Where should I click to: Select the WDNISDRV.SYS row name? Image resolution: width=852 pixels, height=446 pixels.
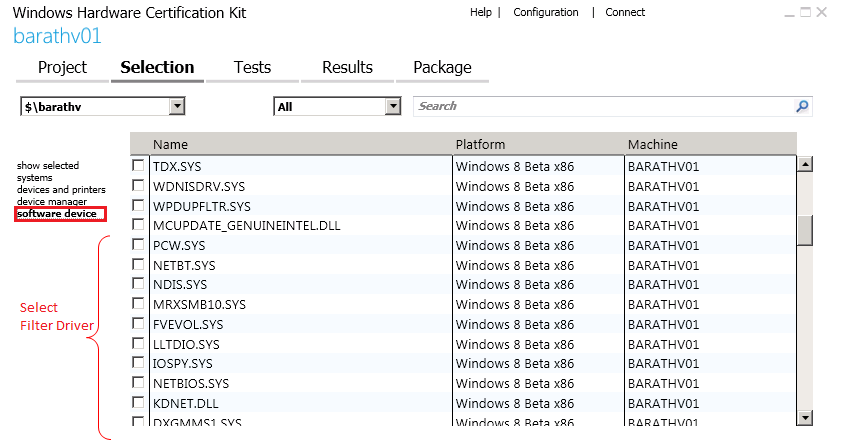(x=199, y=186)
